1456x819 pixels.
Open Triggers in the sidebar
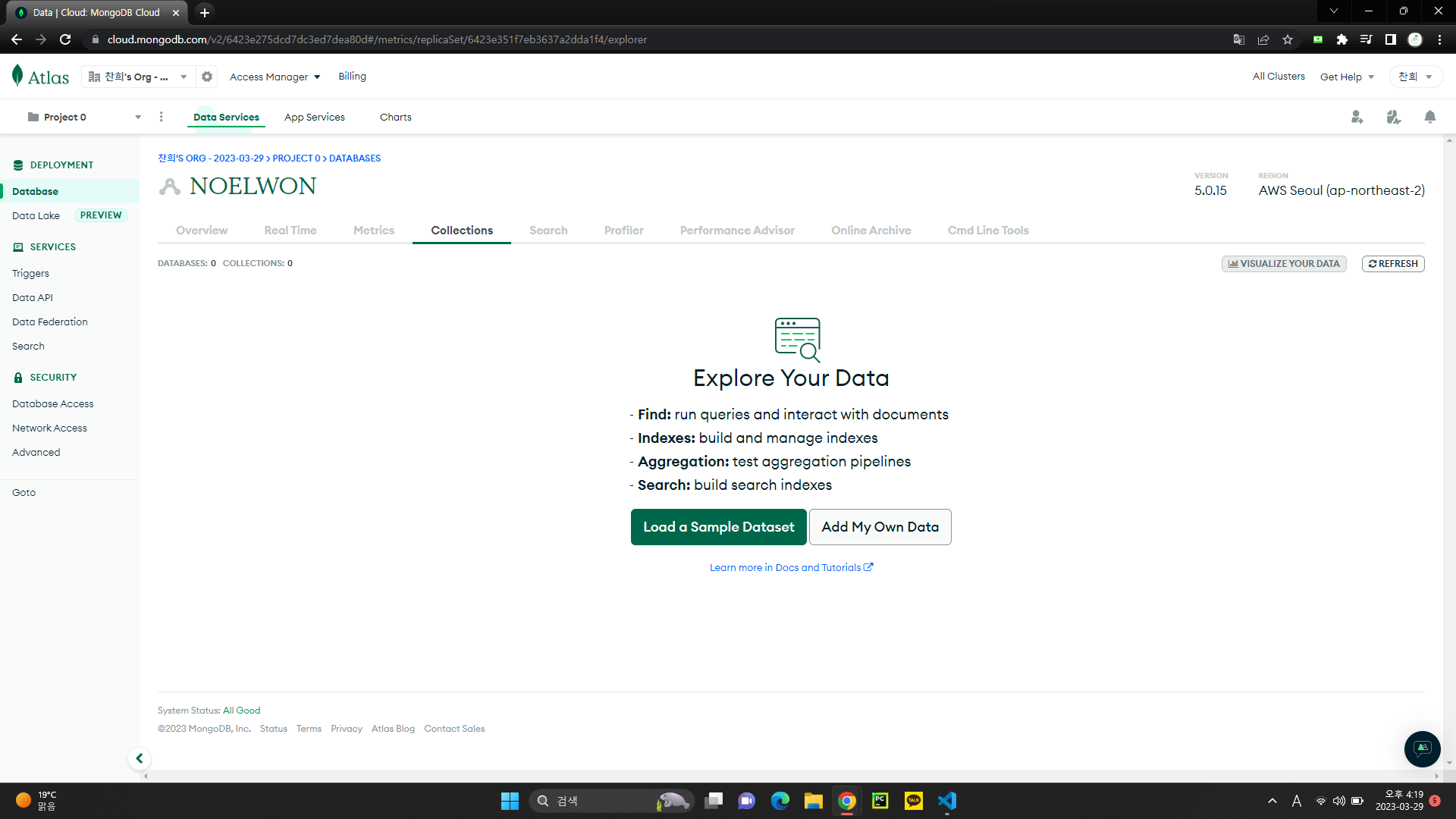(x=30, y=273)
